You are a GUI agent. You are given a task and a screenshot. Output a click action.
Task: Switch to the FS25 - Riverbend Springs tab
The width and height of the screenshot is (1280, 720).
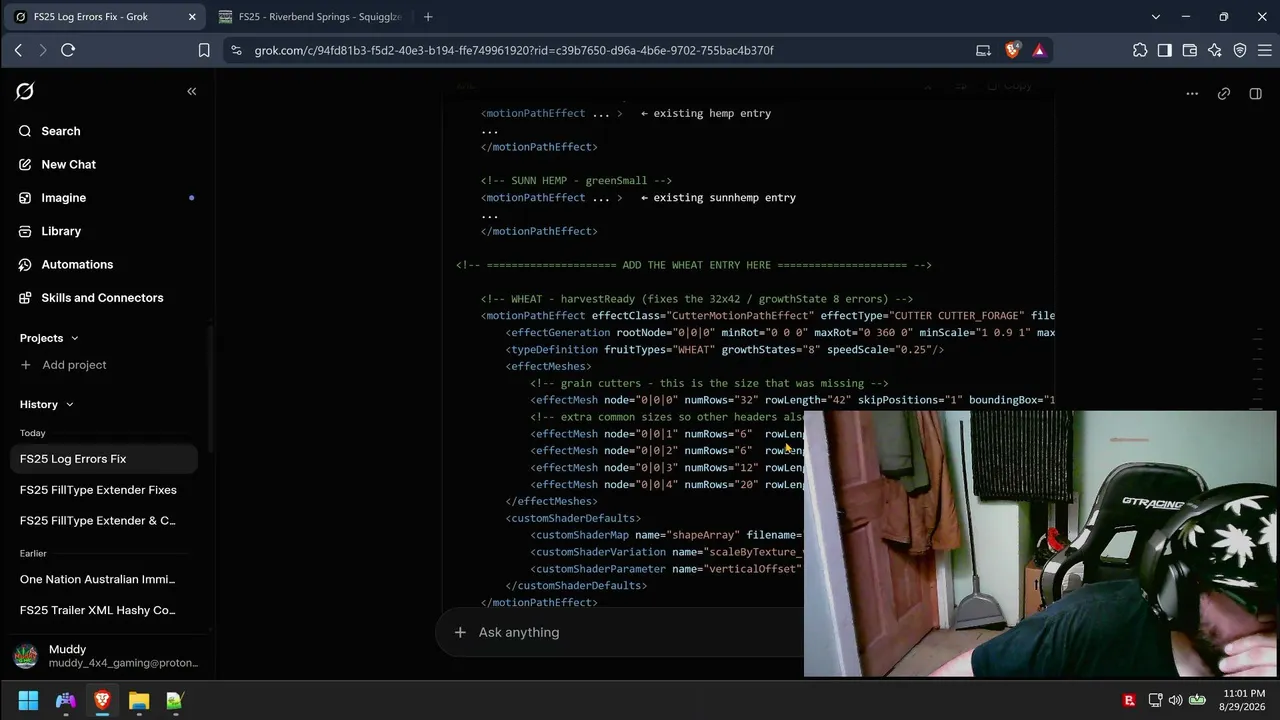point(309,16)
